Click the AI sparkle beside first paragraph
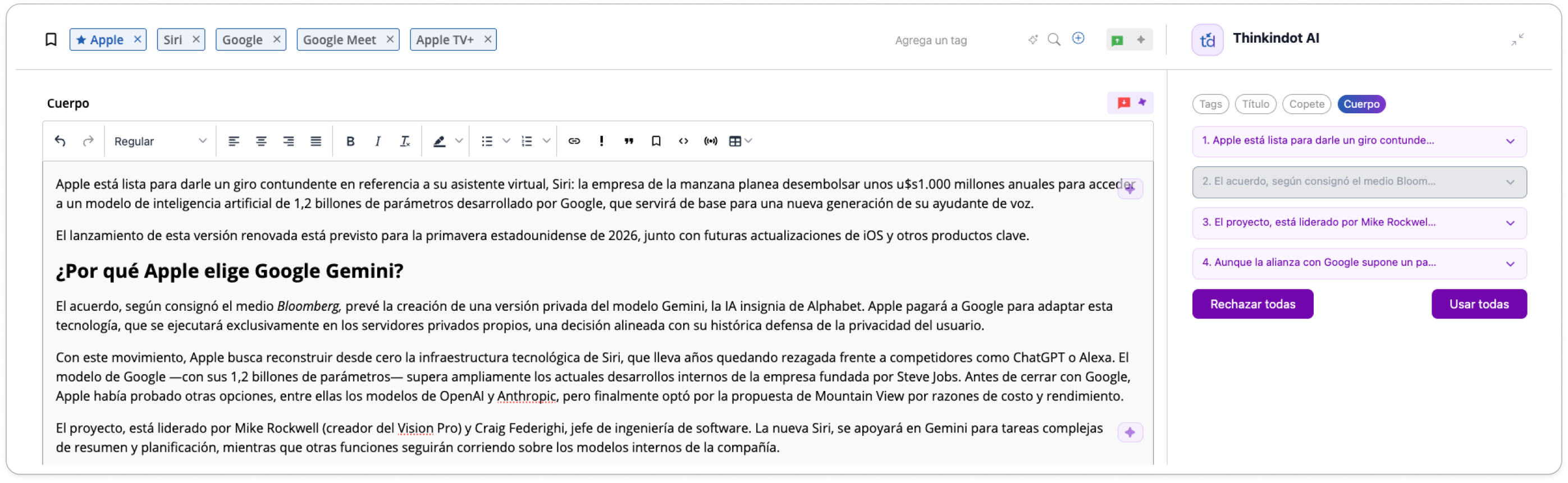Viewport: 1568px width, 483px height. click(x=1130, y=188)
